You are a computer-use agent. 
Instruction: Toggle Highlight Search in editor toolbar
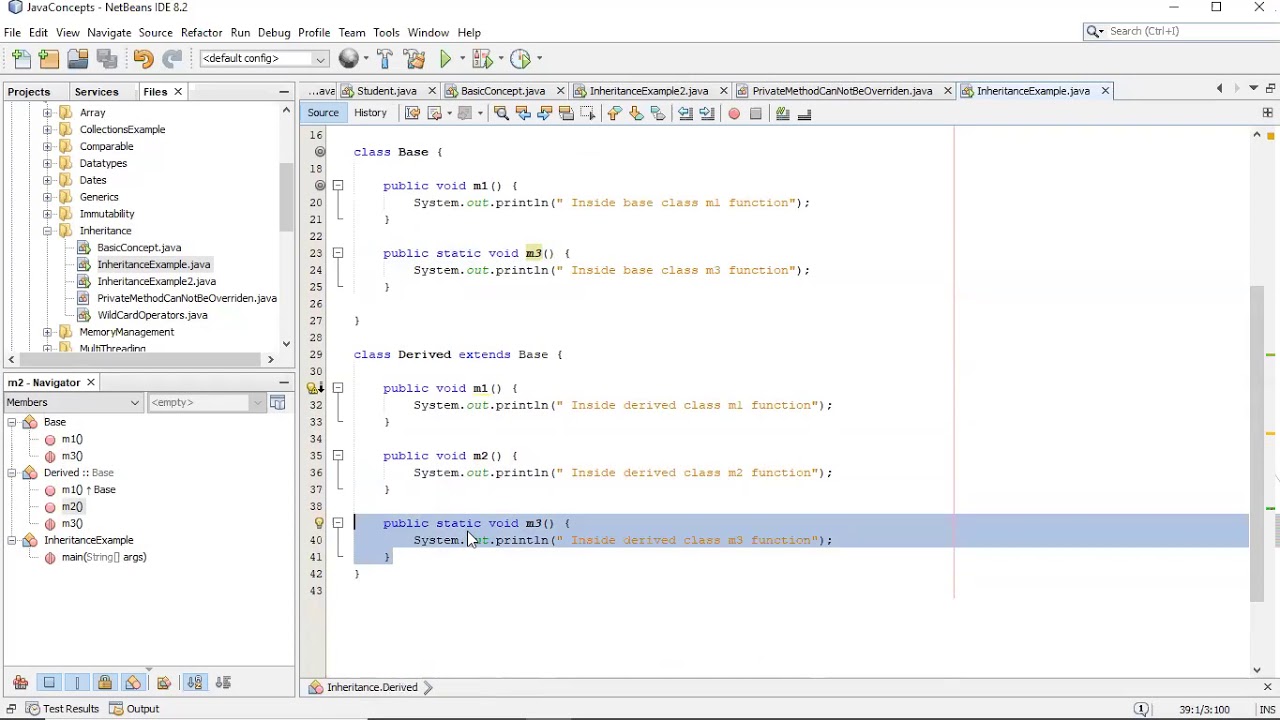pyautogui.click(x=566, y=114)
